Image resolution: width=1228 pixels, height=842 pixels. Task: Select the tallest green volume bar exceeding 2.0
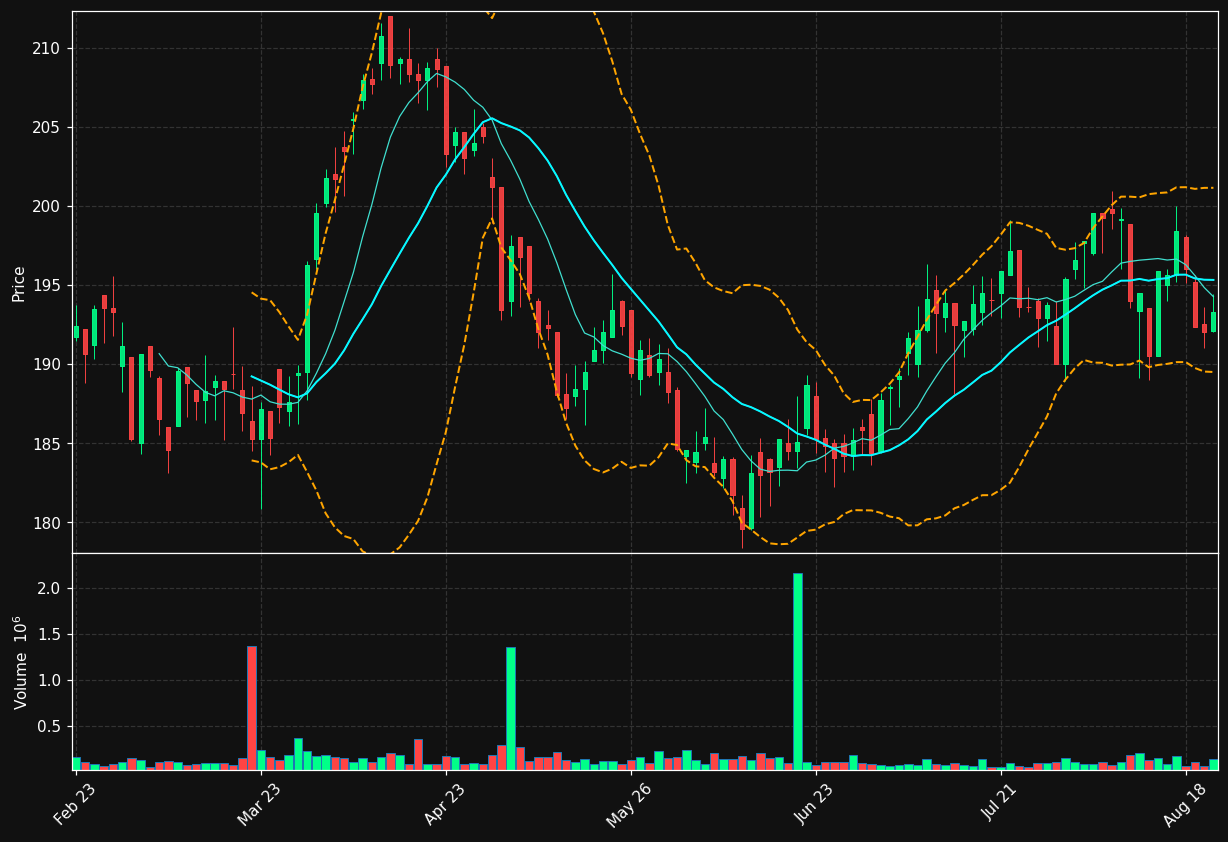coord(797,671)
